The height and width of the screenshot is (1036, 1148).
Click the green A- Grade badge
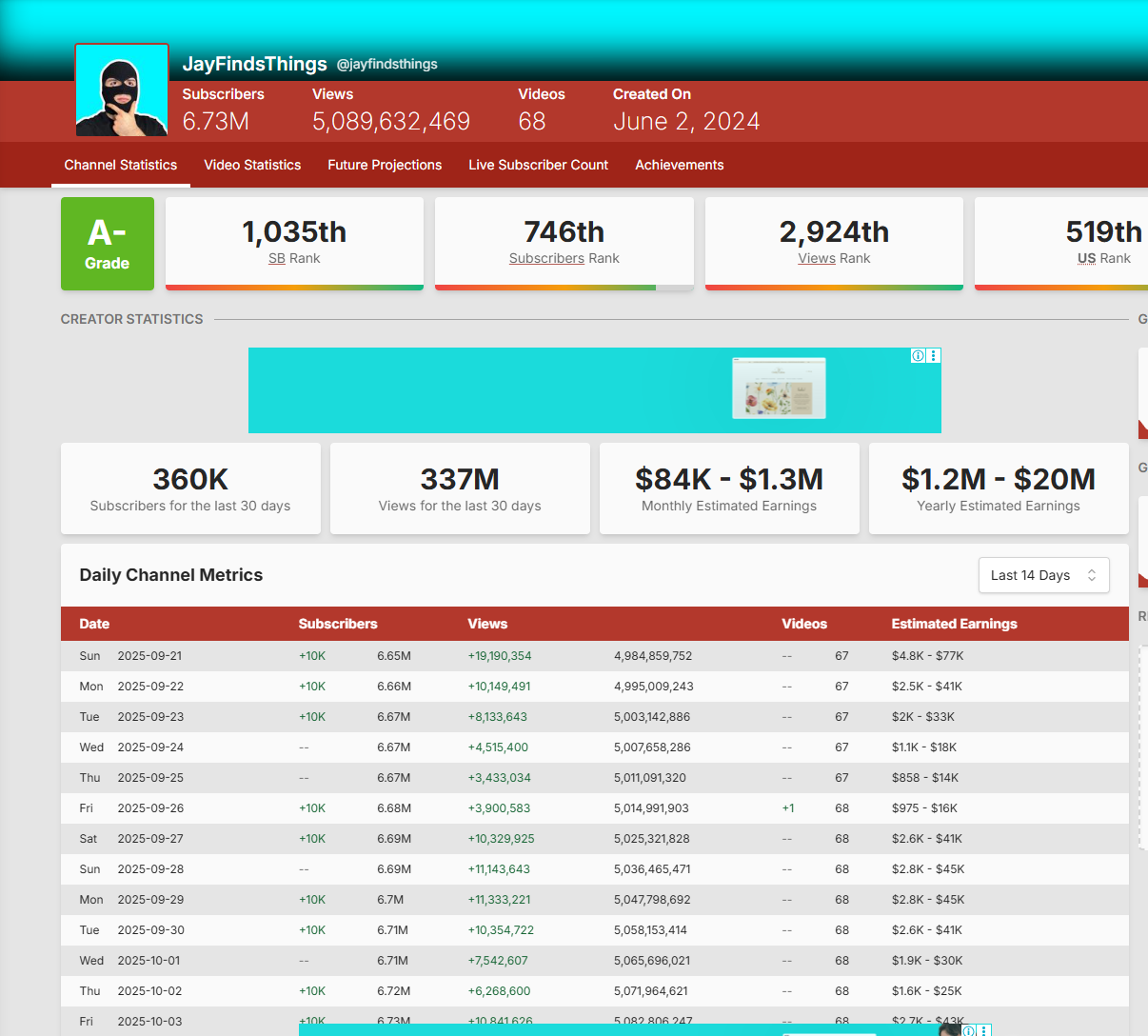pyautogui.click(x=108, y=244)
